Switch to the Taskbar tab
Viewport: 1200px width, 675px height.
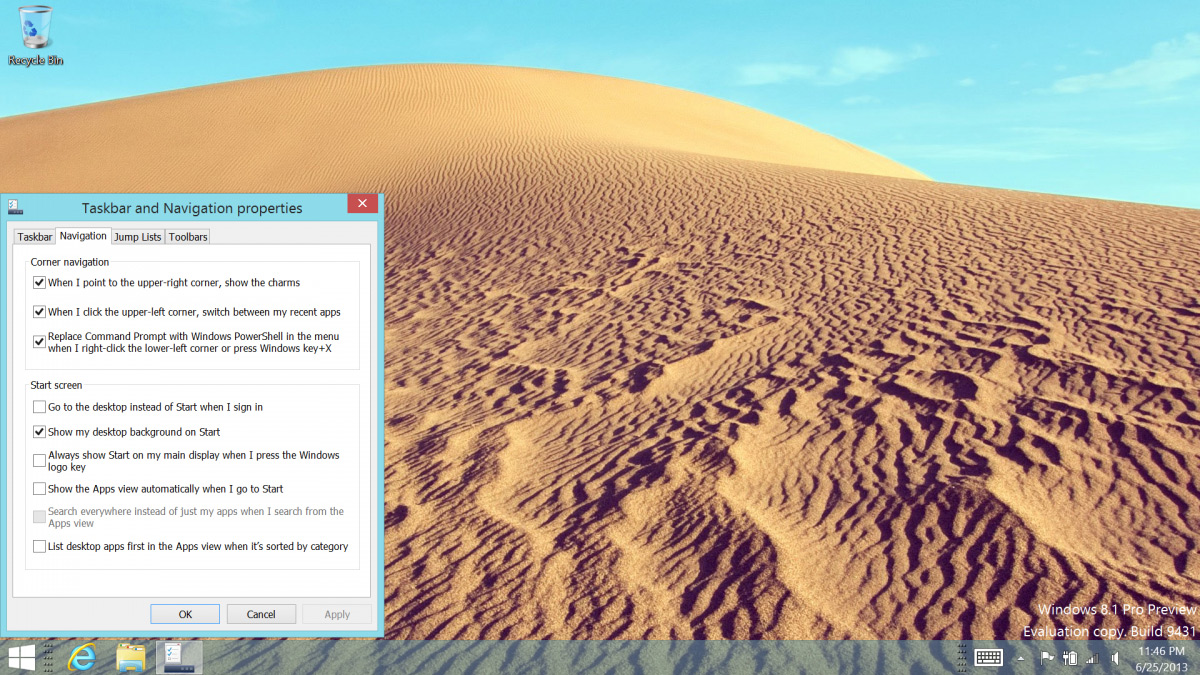(x=35, y=237)
